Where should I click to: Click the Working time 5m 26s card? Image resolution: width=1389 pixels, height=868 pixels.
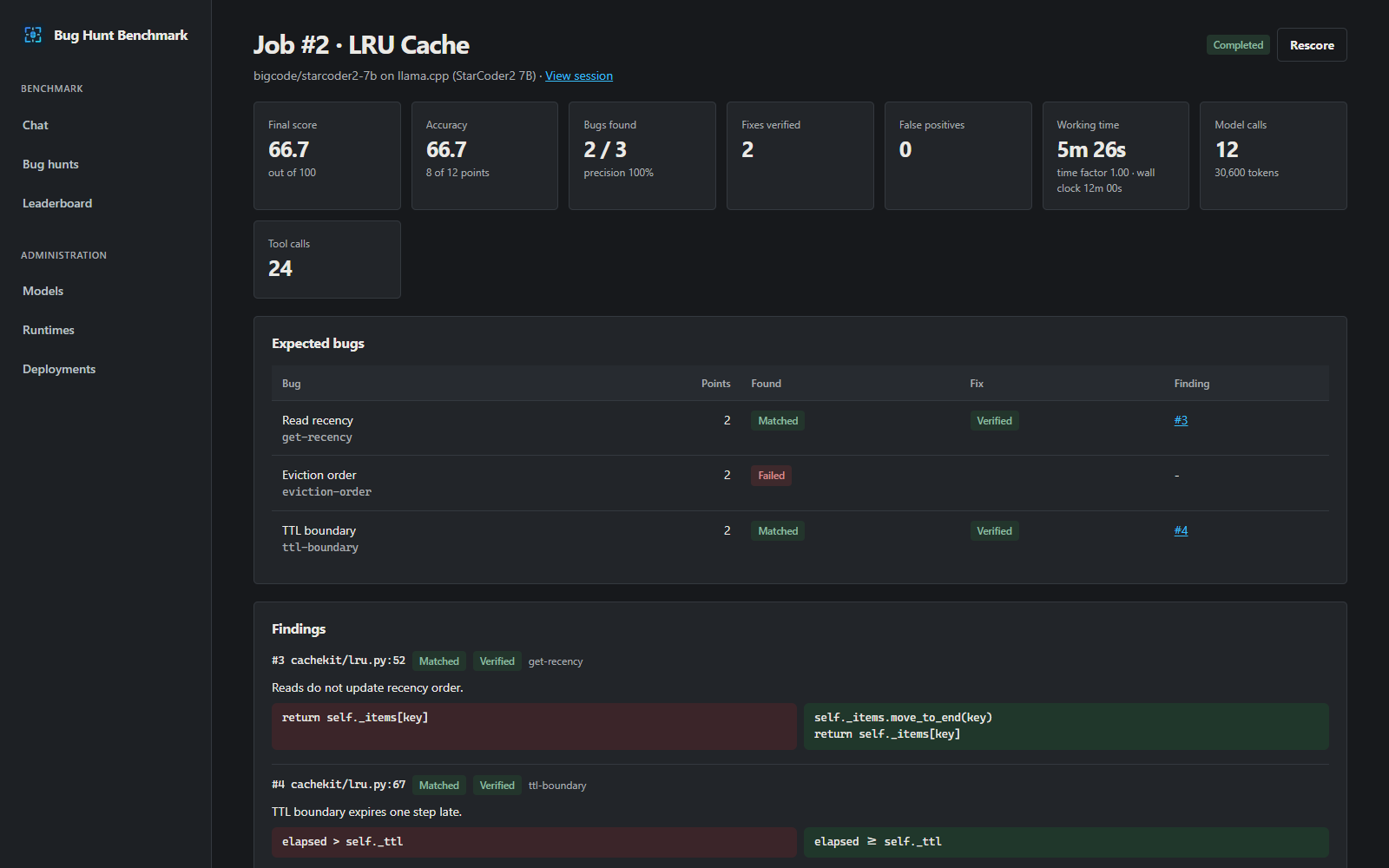[x=1116, y=155]
